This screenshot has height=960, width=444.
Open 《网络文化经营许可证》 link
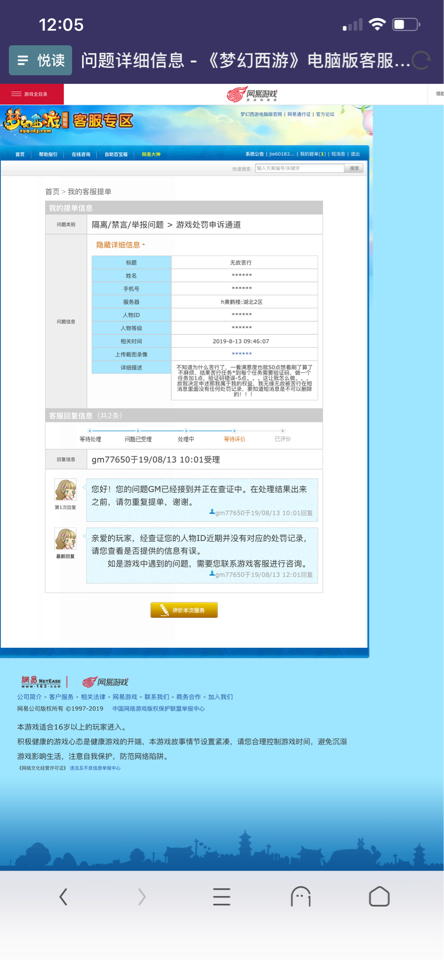click(42, 767)
